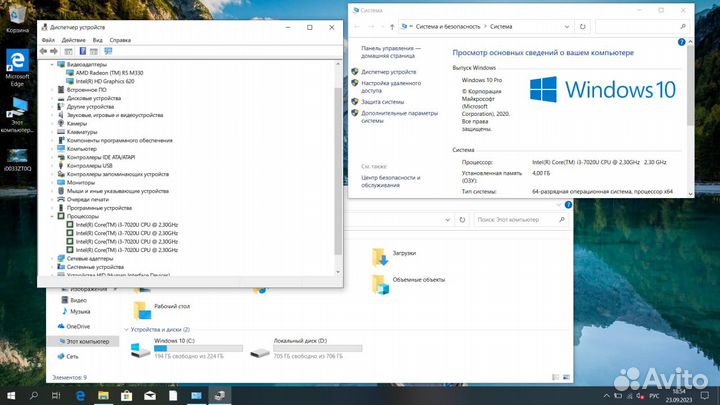The height and width of the screenshot is (405, 720).
Task: Click the System window search field
Action: click(x=642, y=27)
